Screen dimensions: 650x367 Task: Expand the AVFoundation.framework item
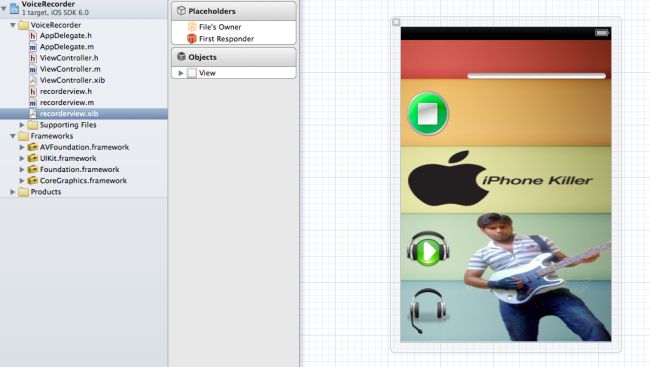tap(22, 147)
